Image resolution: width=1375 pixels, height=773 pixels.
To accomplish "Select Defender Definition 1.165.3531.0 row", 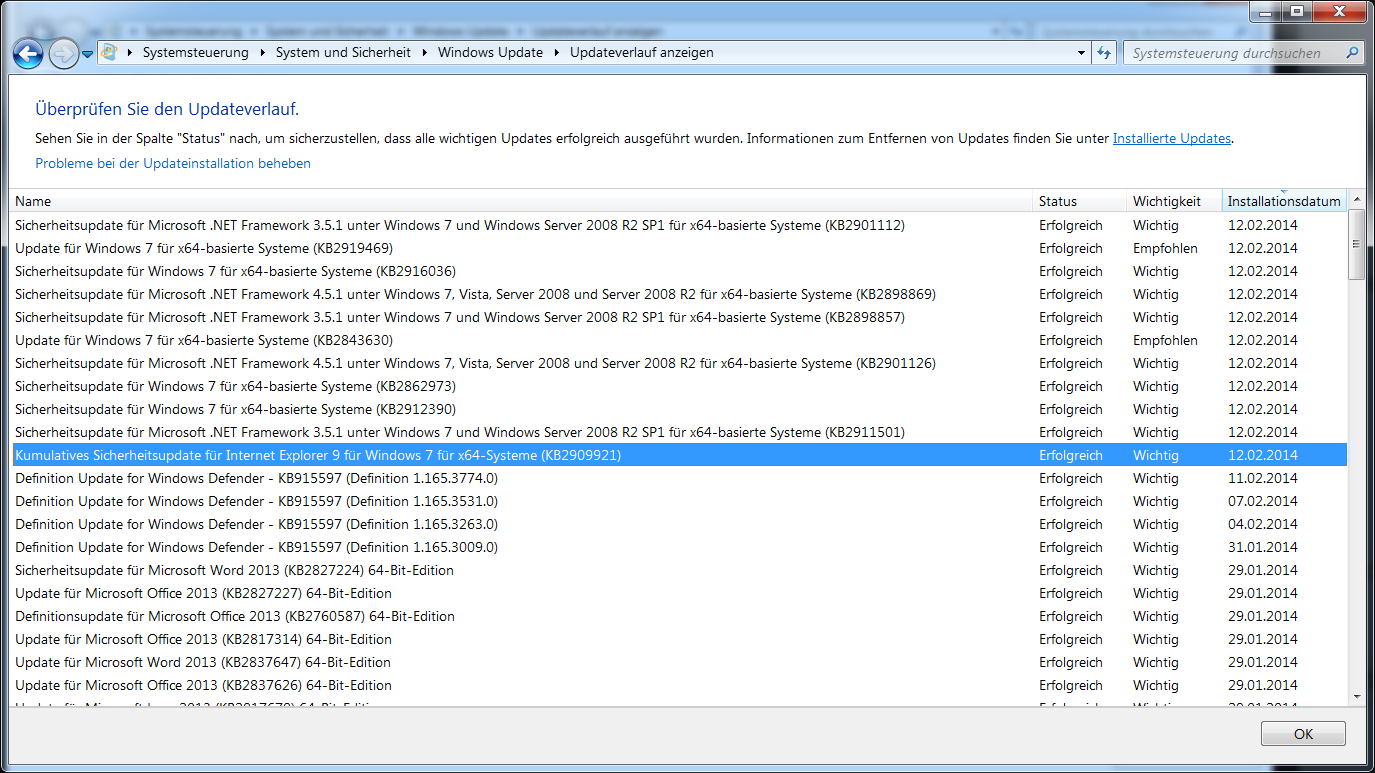I will coord(679,501).
